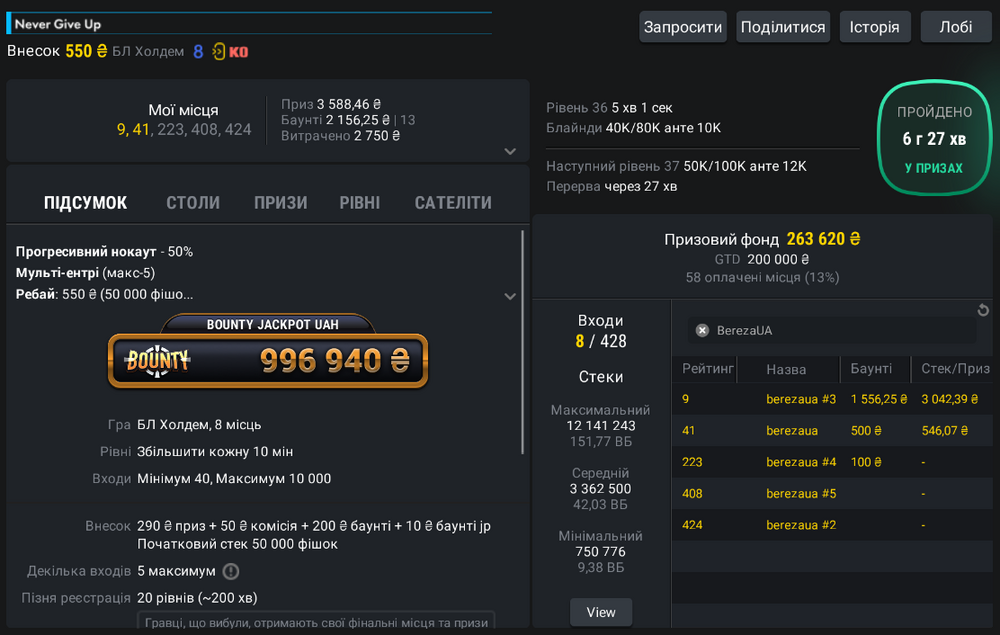This screenshot has width=1000, height=635.
Task: Go to the САТЕЛІТИ tab
Action: click(453, 203)
